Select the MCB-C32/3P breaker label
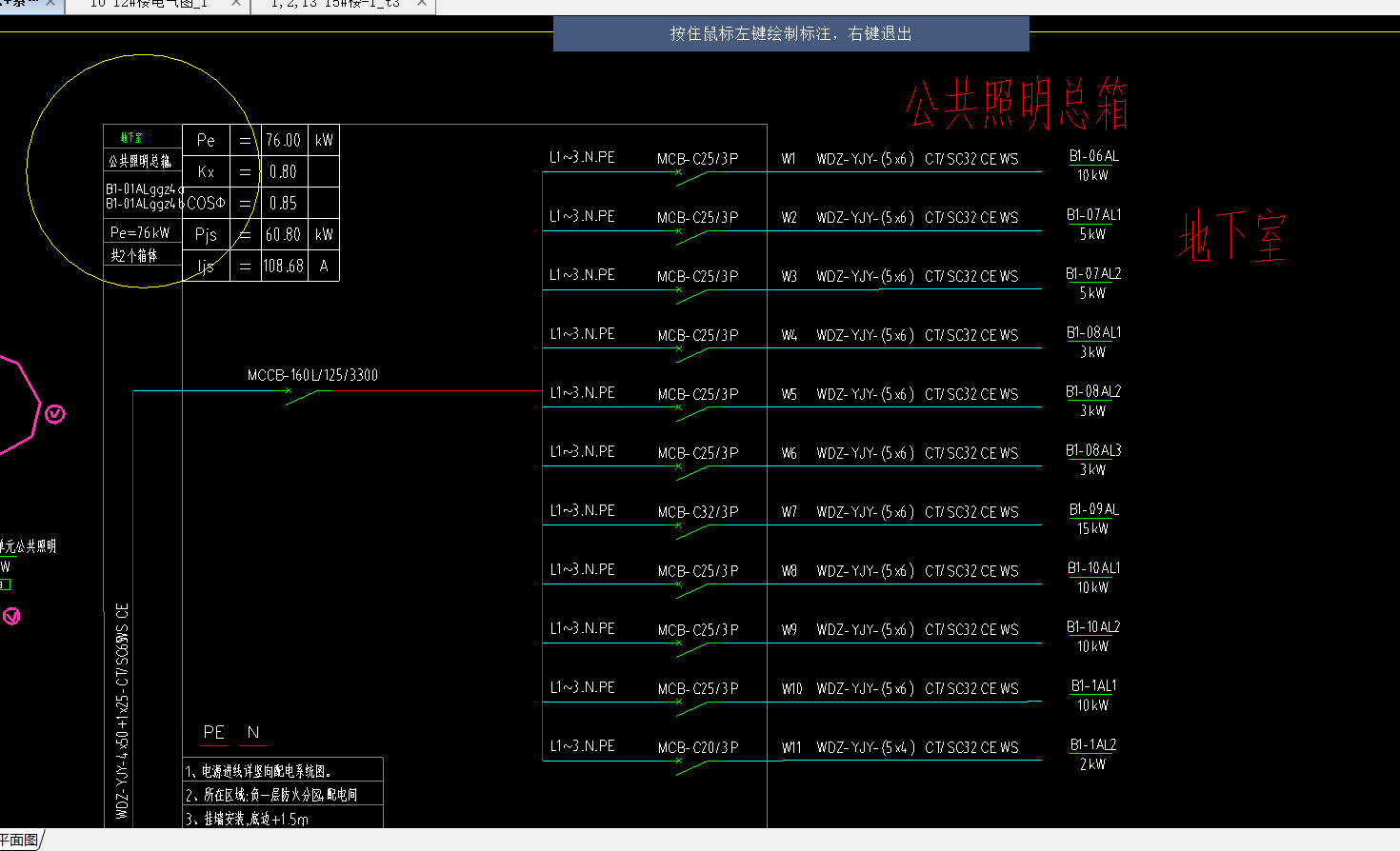Screen dimensions: 1400x851 point(698,512)
